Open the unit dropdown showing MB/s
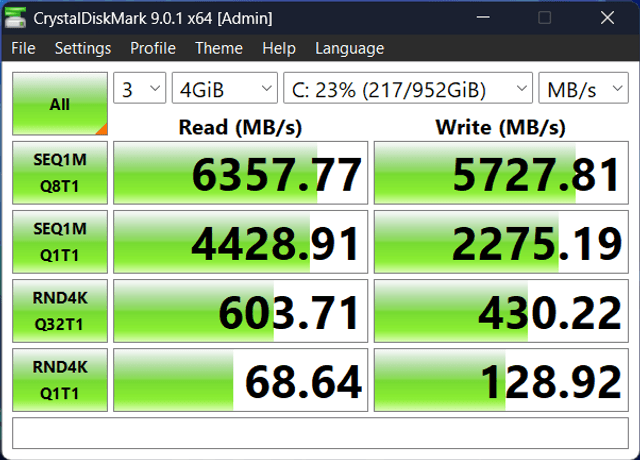The image size is (640, 460). tap(583, 88)
